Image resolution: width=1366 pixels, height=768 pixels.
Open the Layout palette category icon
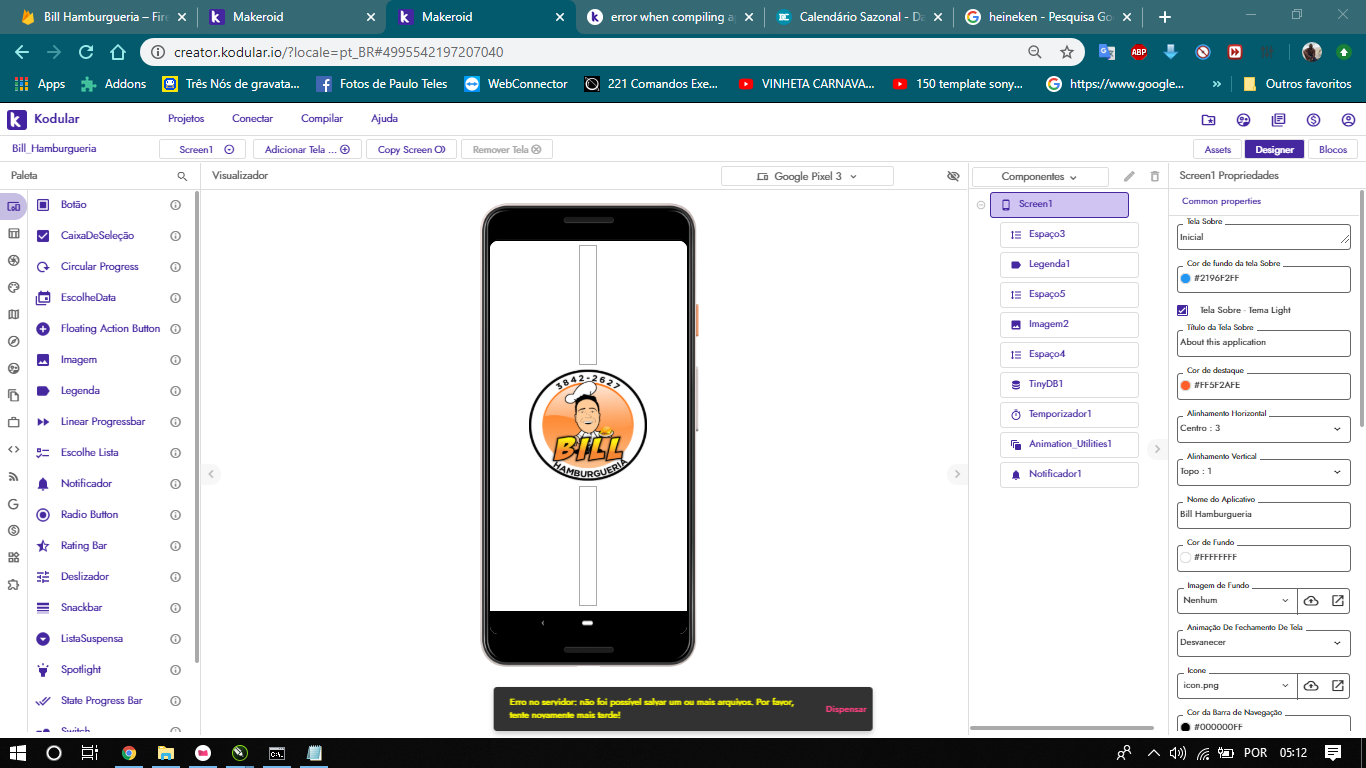click(x=13, y=233)
